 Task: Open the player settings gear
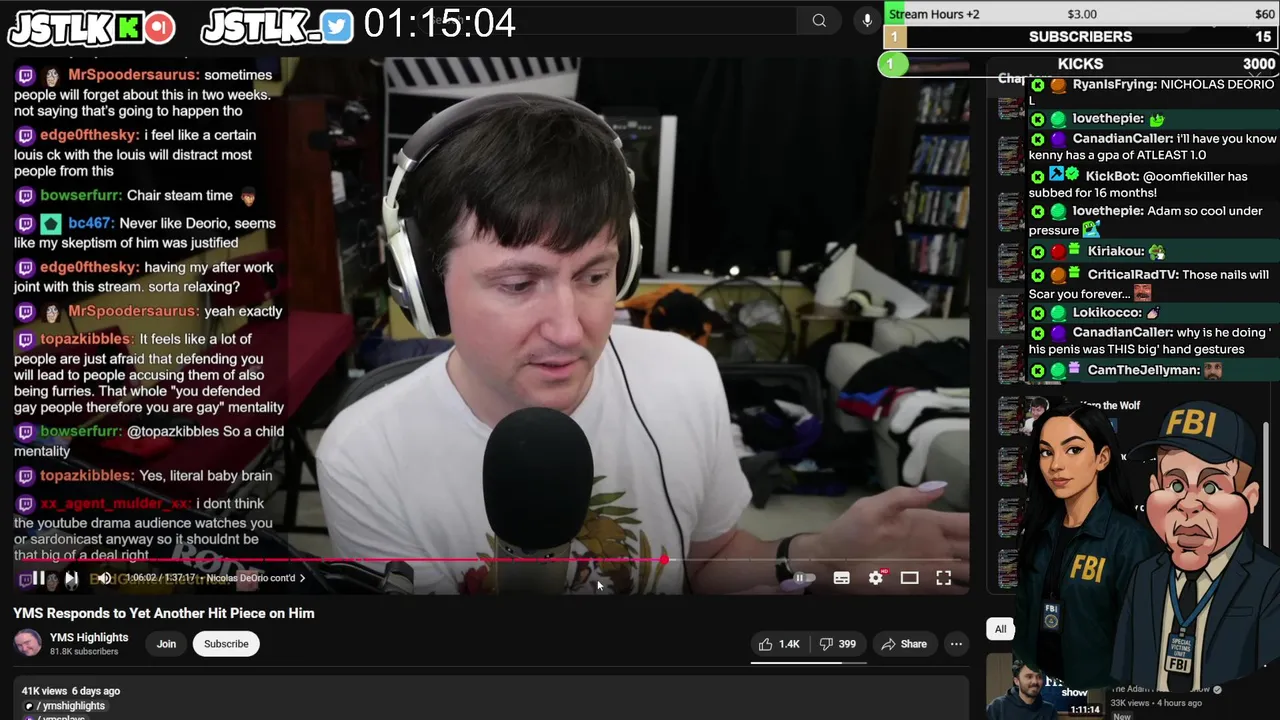(876, 578)
